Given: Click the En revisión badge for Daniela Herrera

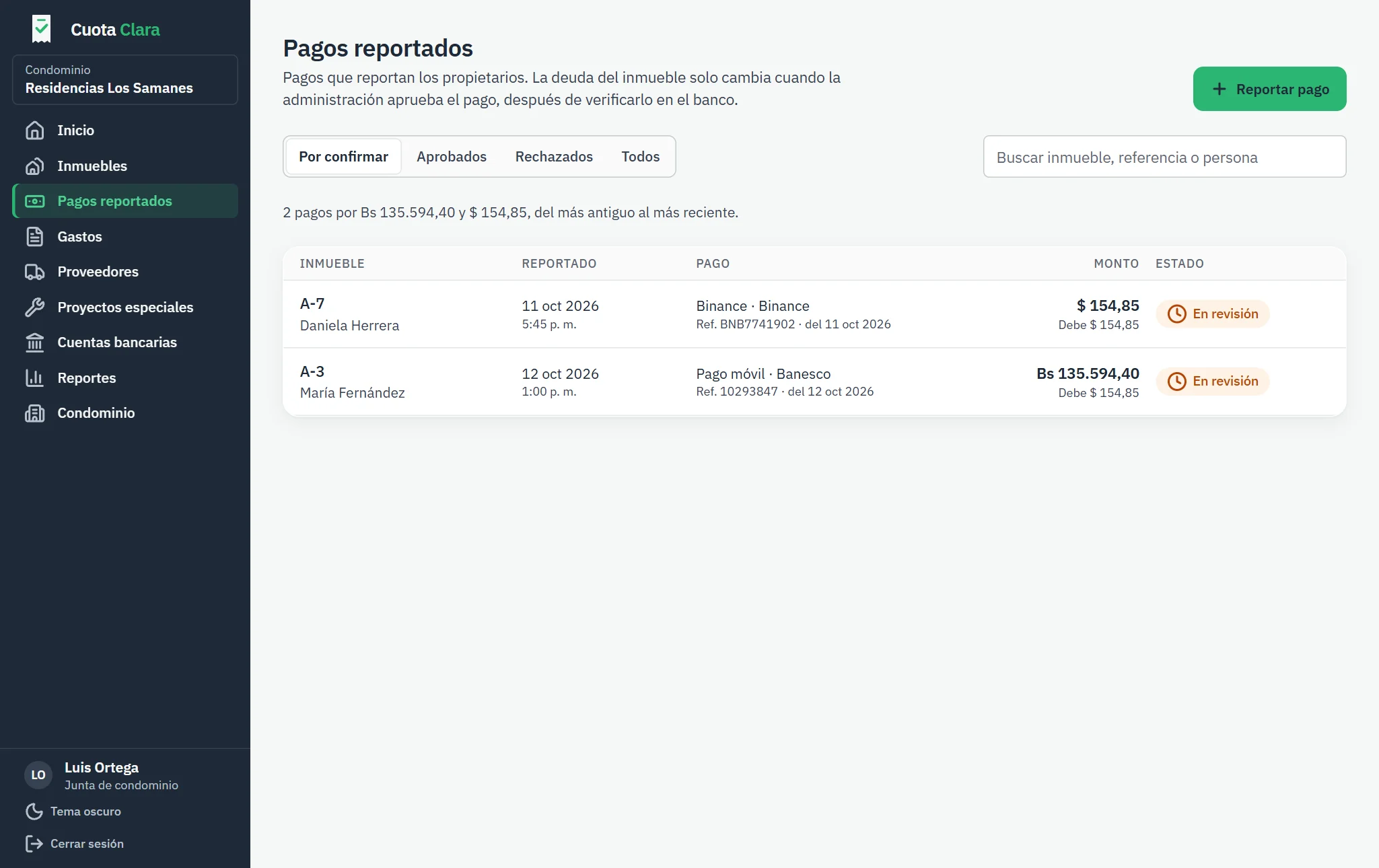Looking at the screenshot, I should point(1213,314).
